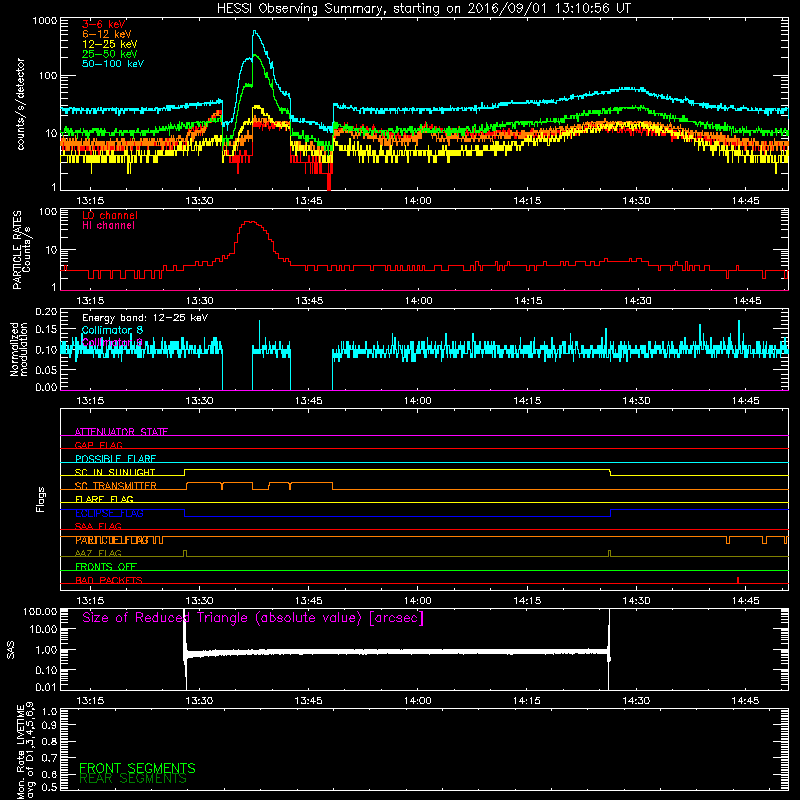Image resolution: width=800 pixels, height=800 pixels.
Task: Click the SC TRANSMITTER flag label
Action: (116, 485)
